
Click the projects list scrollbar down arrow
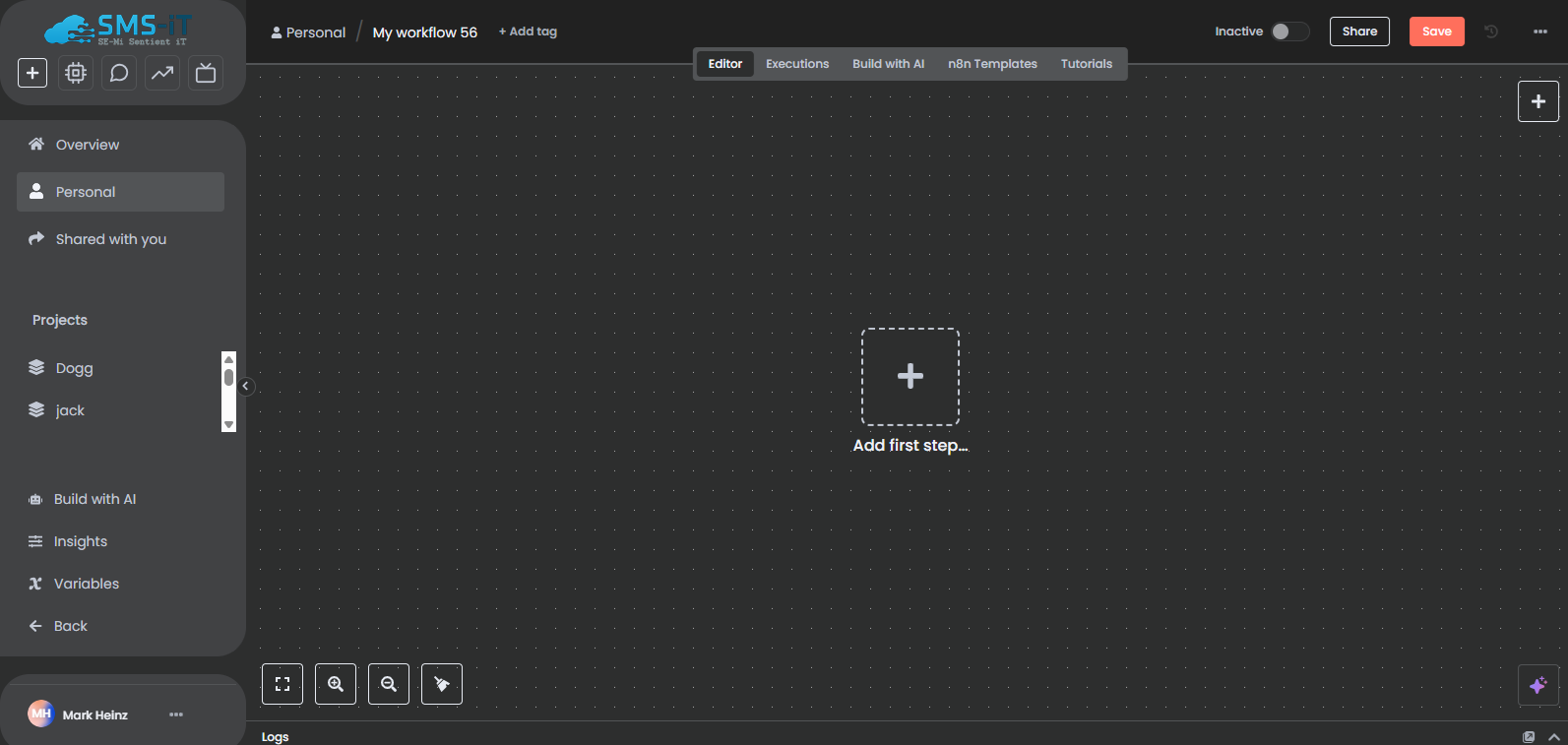point(229,425)
